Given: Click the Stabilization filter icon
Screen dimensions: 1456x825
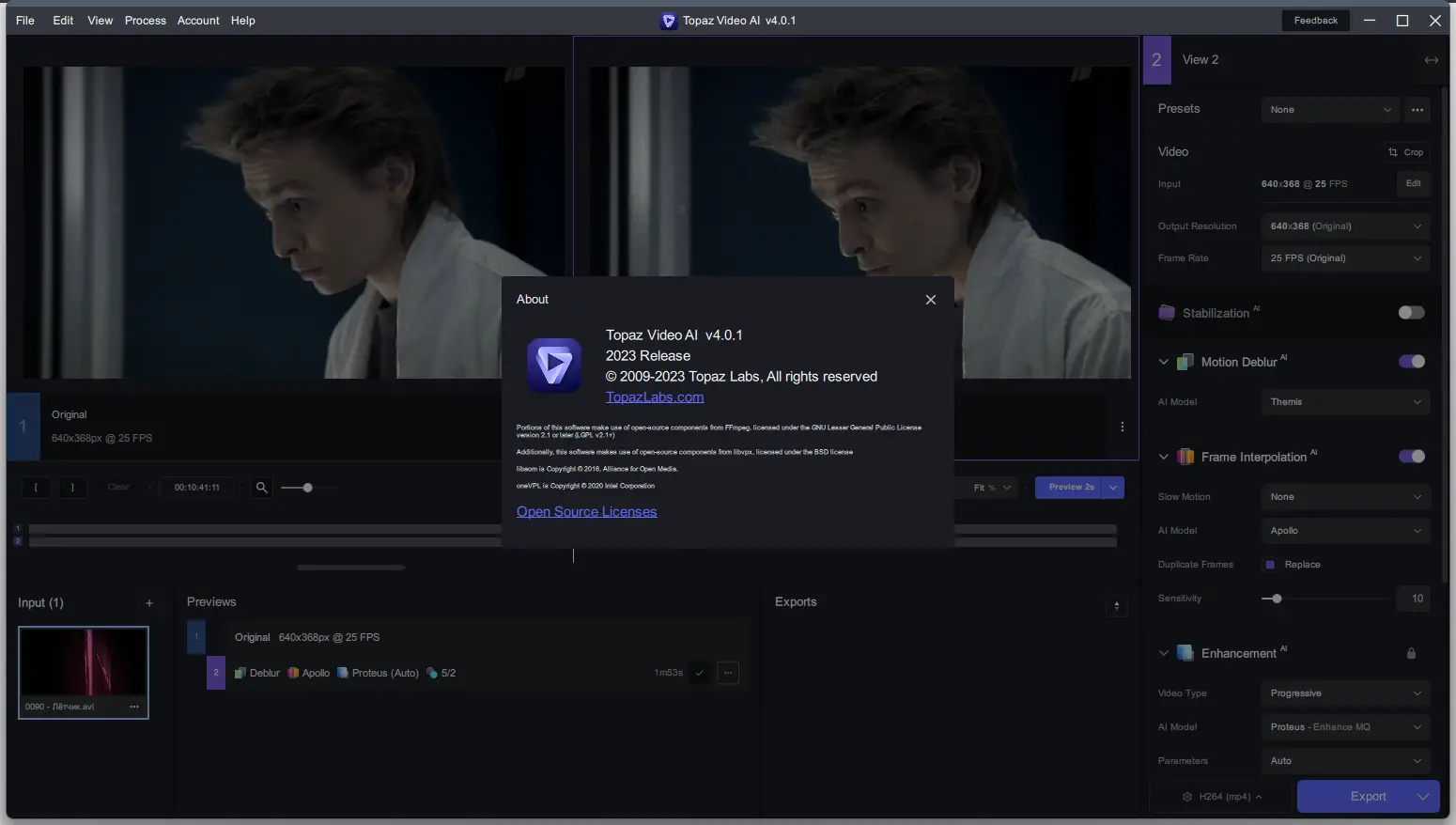Looking at the screenshot, I should click(1167, 313).
